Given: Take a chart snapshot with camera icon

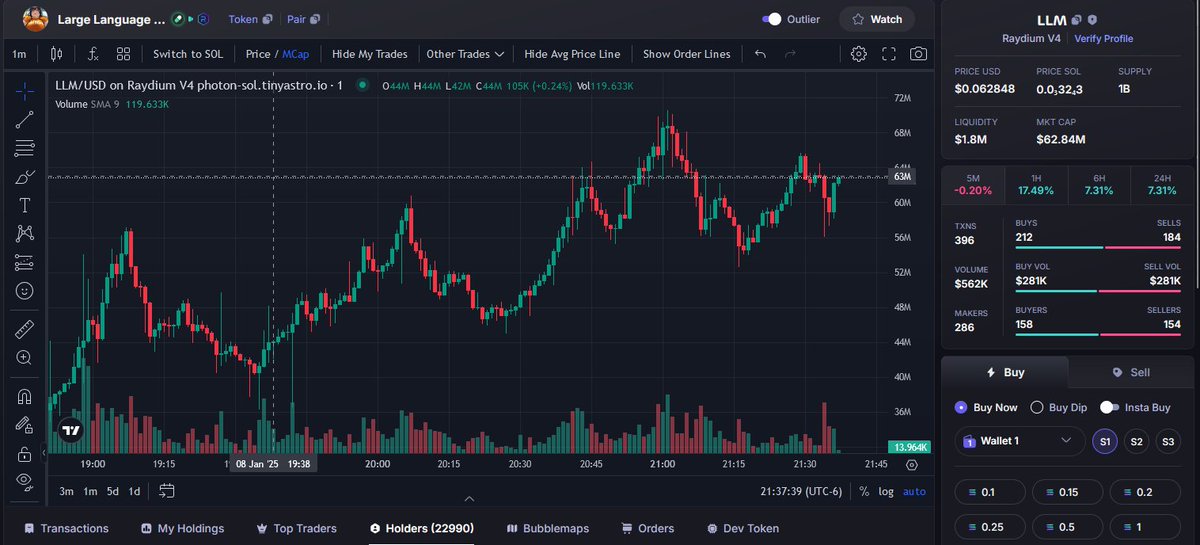Looking at the screenshot, I should coord(918,54).
